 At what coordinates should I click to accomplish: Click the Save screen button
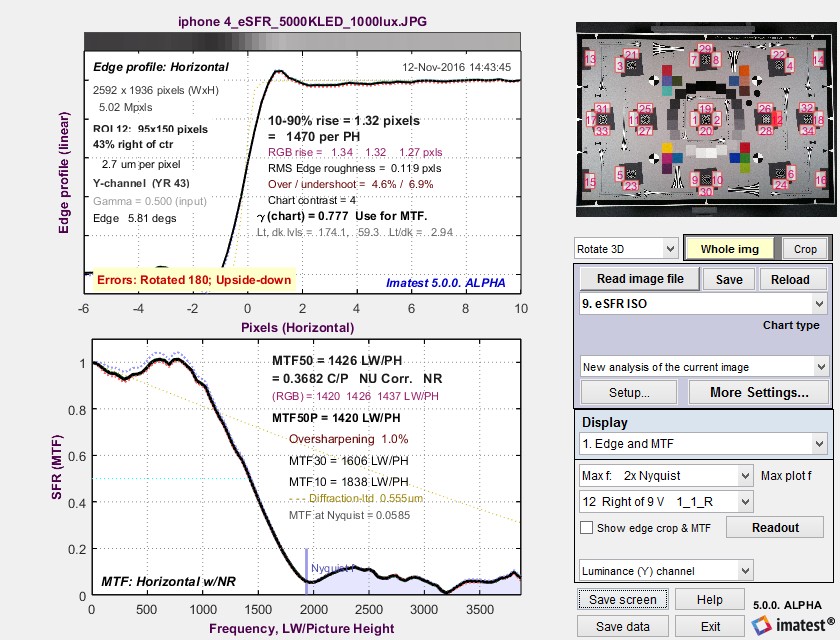[x=622, y=599]
